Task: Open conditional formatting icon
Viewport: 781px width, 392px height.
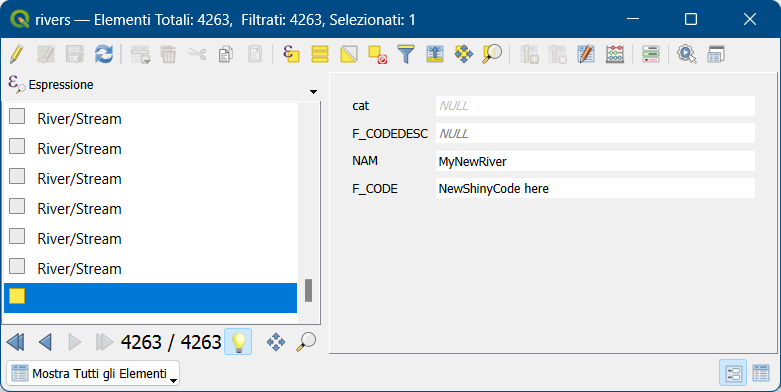Action: pyautogui.click(x=651, y=54)
